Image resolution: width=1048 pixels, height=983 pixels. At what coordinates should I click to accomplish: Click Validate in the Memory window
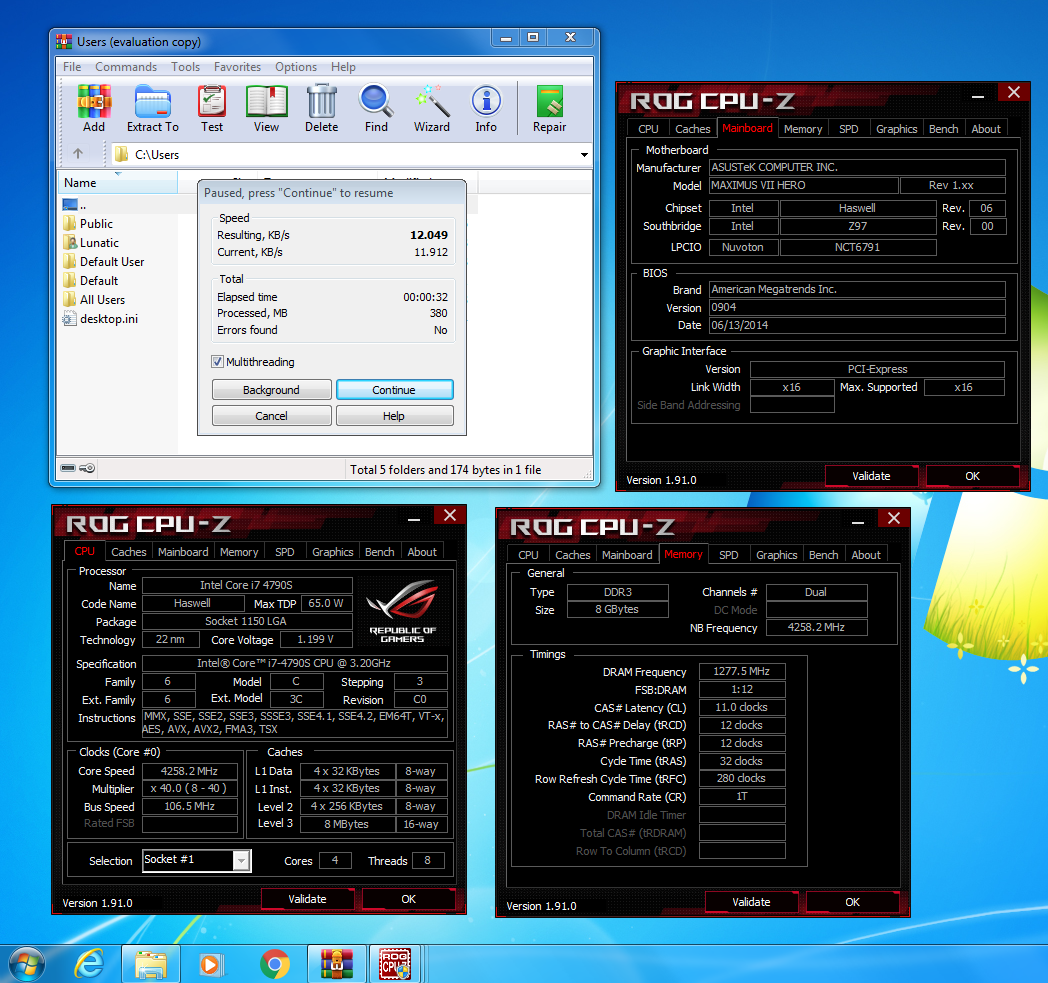pyautogui.click(x=751, y=901)
